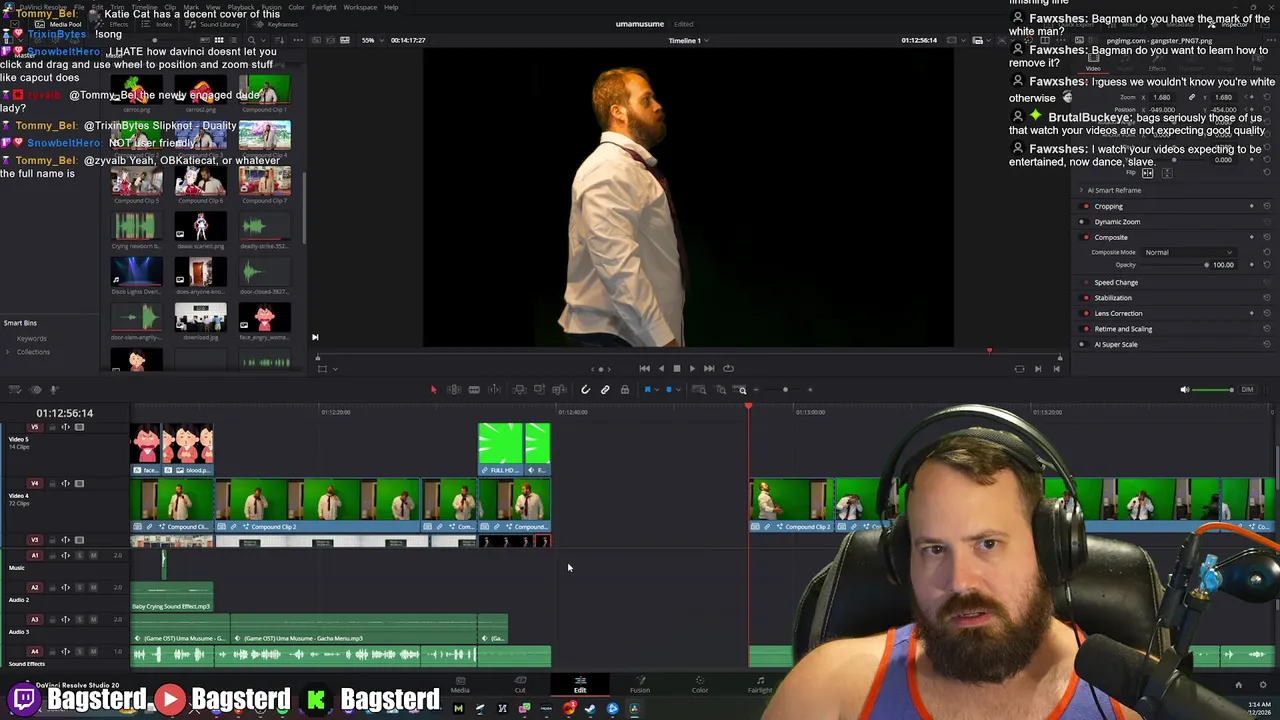Disable the Video 4 track

pyautogui.click(x=80, y=484)
